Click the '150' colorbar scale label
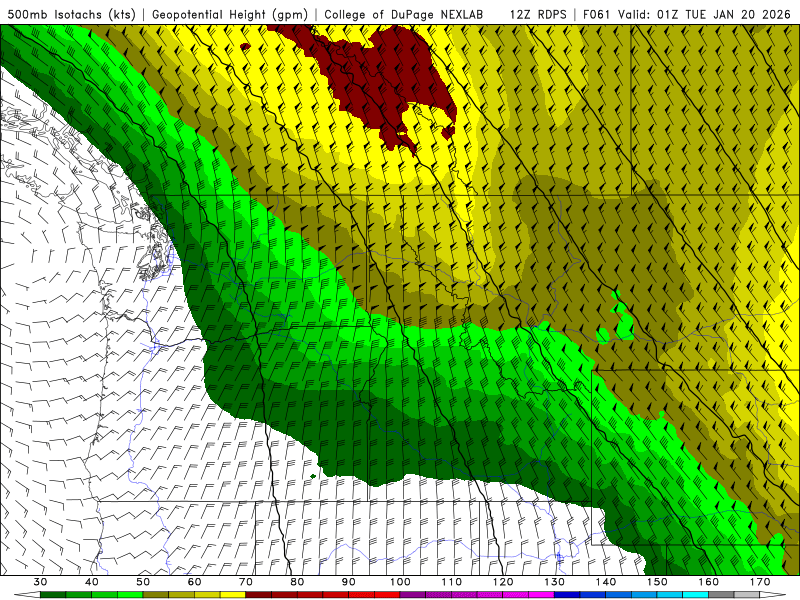The height and width of the screenshot is (600, 800). pos(657,582)
